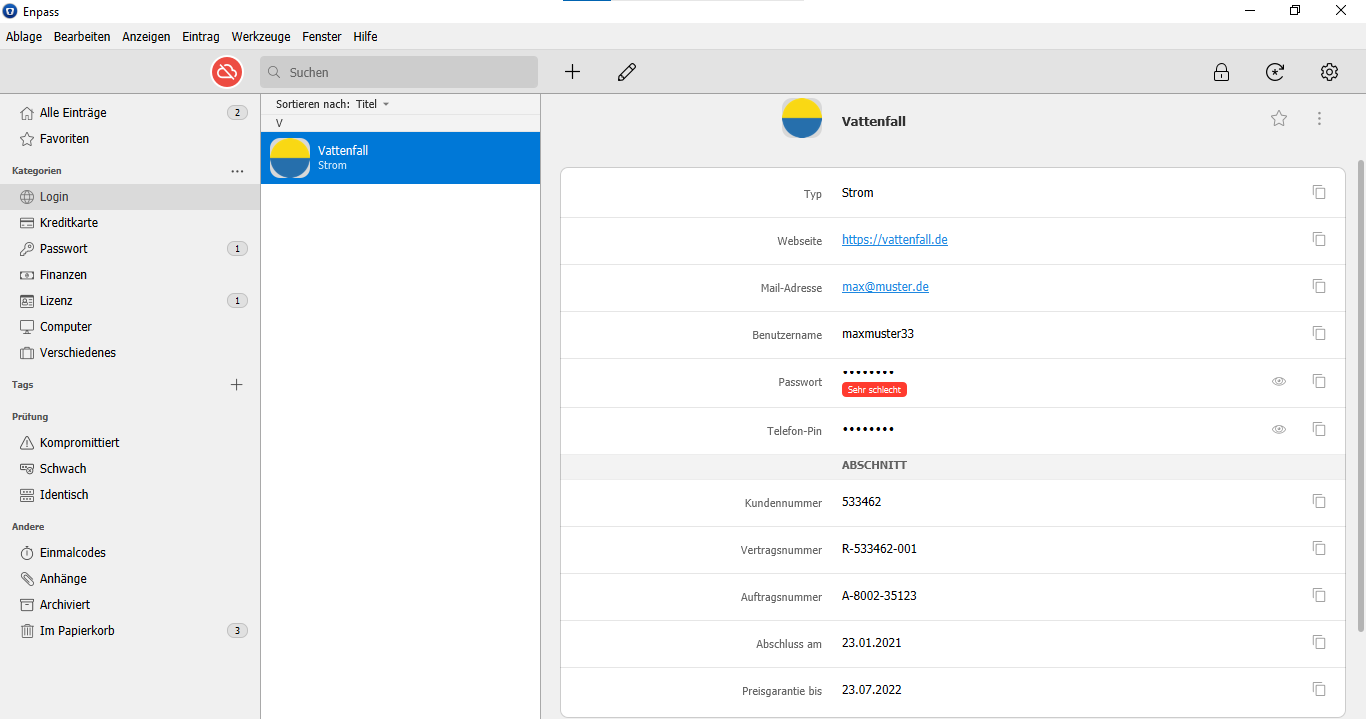Copy the Mail-Adresse value
Viewport: 1366px width, 719px height.
point(1319,286)
